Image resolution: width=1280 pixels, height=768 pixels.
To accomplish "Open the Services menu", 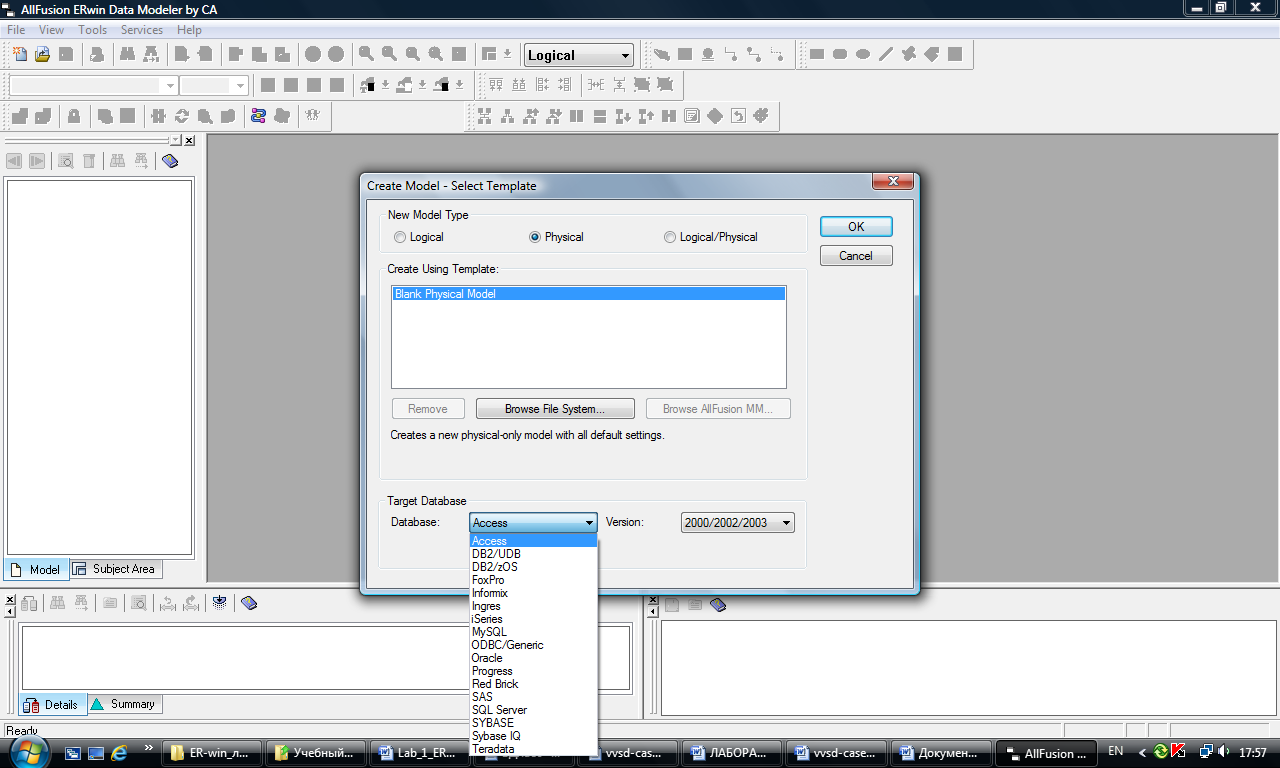I will [x=142, y=30].
